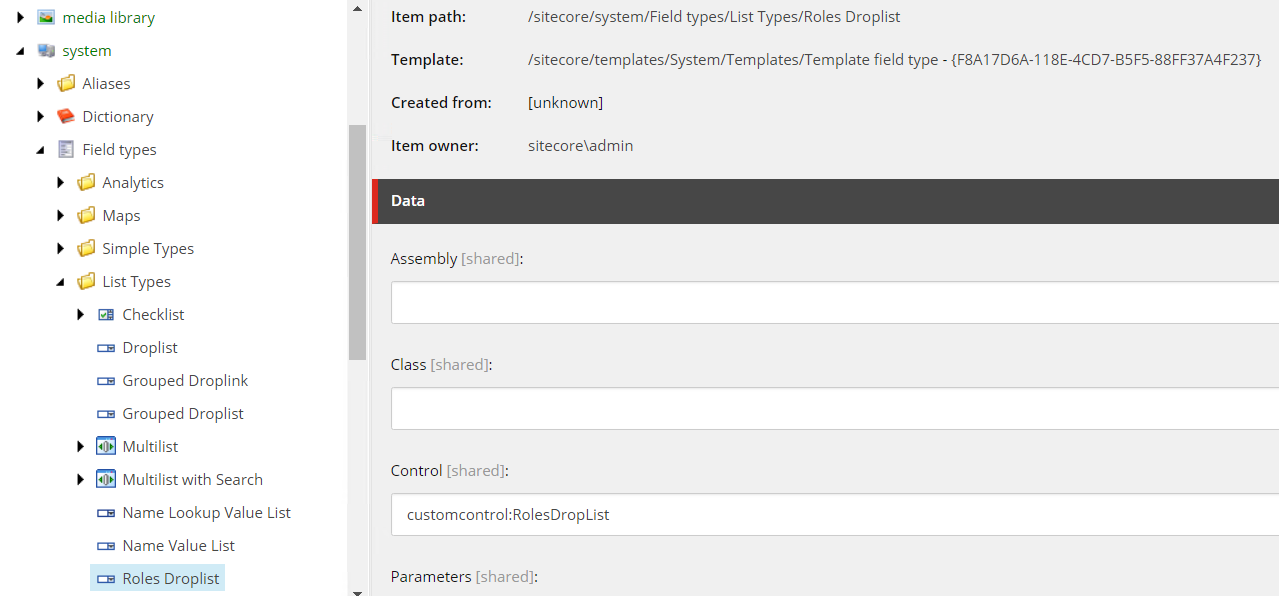Click the Control field with customcontrol:RolesDropList
Screen dimensions: 1279x596
(835, 514)
